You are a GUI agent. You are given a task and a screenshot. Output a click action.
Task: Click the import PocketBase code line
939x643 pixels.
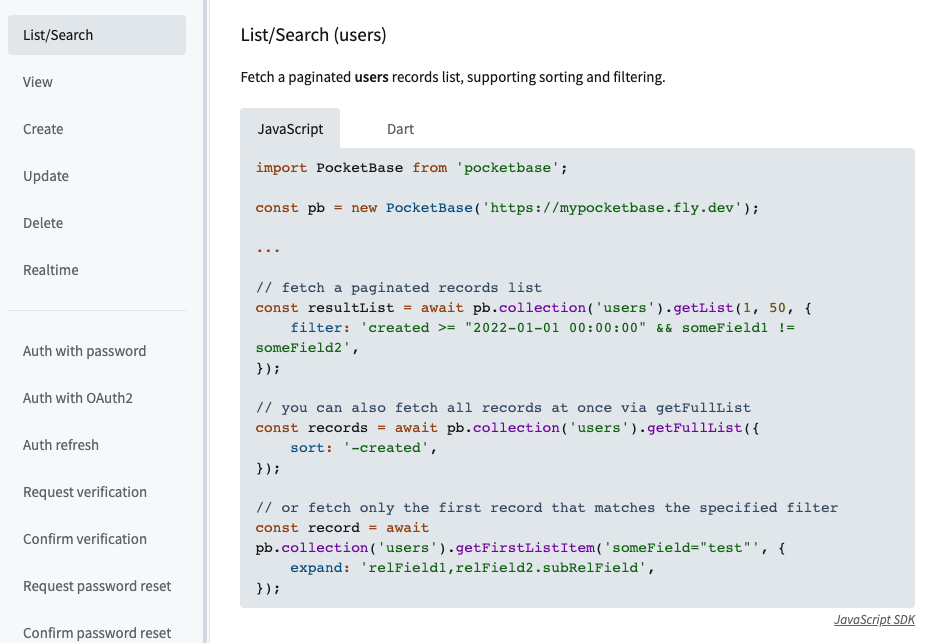411,168
